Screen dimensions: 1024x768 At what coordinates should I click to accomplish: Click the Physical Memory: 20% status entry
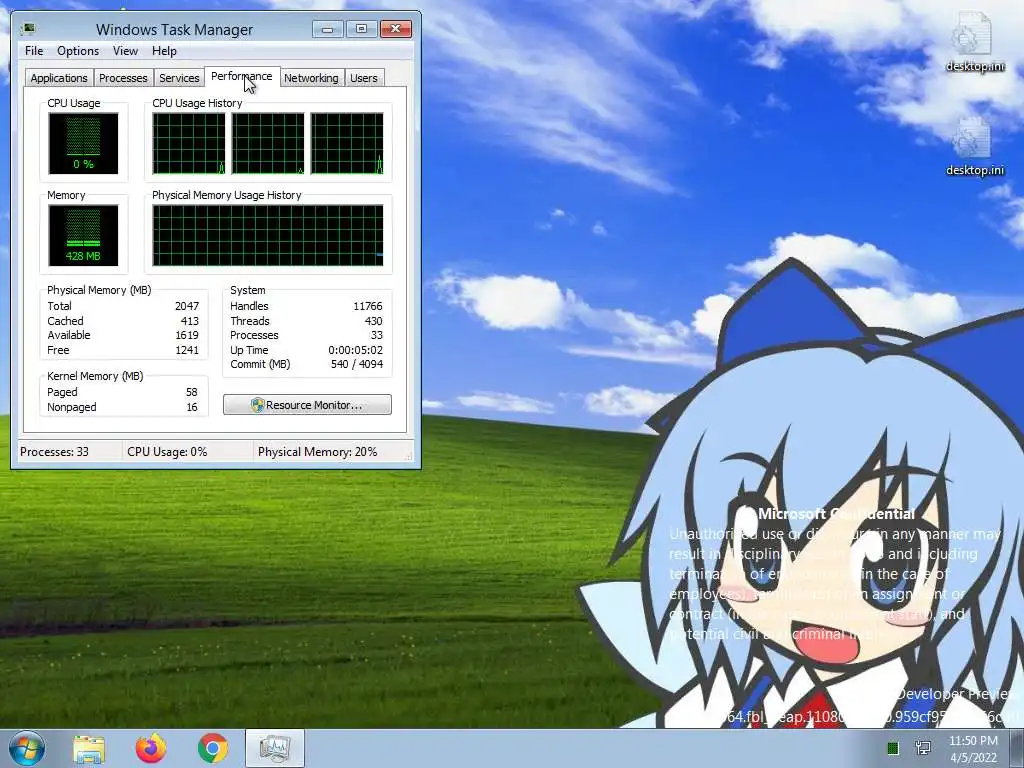tap(317, 452)
